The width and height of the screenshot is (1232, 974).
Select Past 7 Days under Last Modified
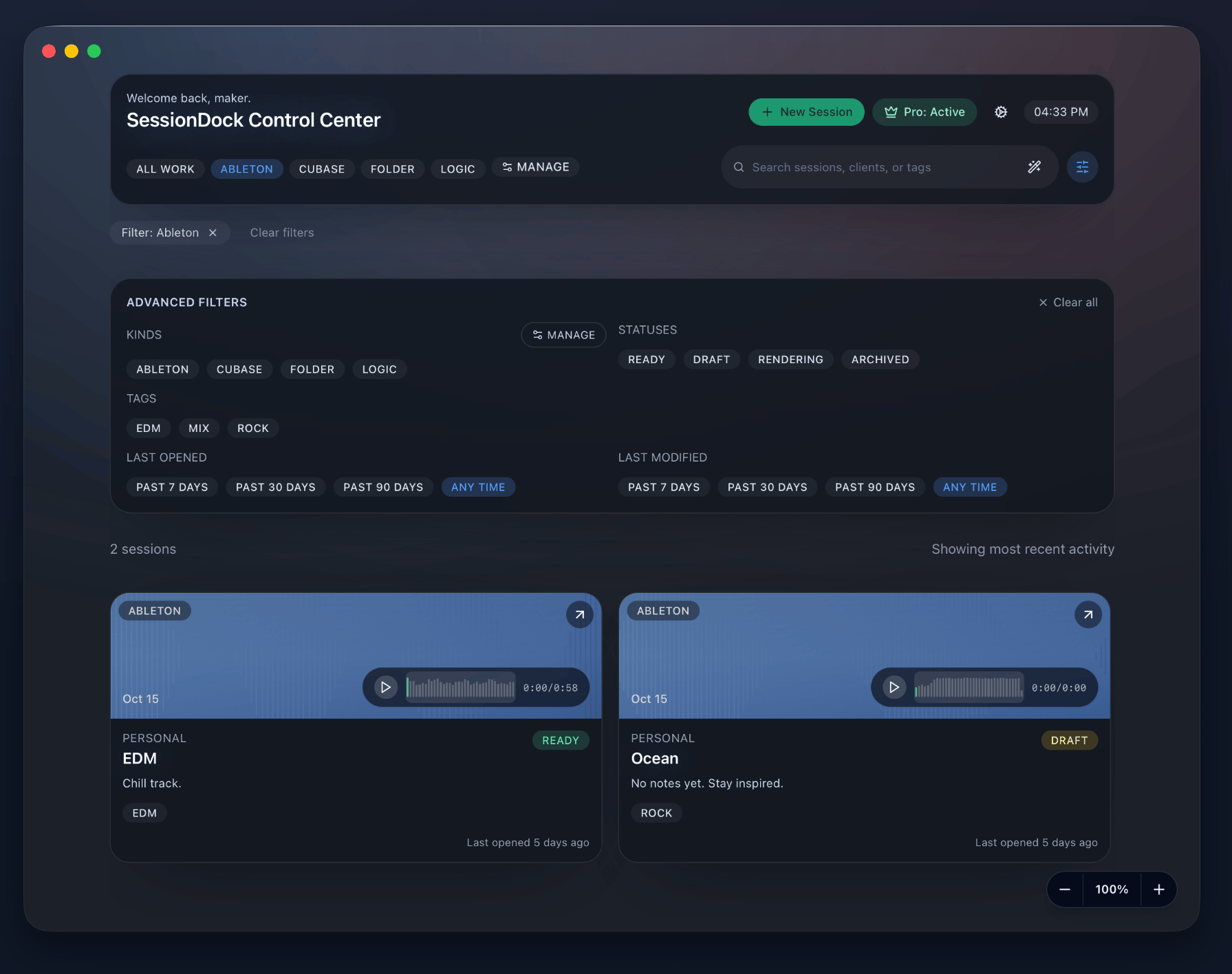pyautogui.click(x=663, y=487)
